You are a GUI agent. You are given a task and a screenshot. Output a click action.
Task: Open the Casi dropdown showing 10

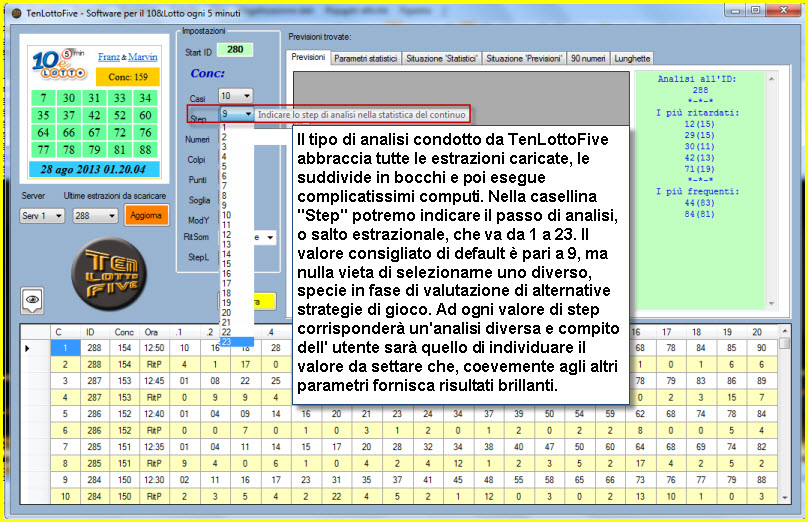point(235,96)
